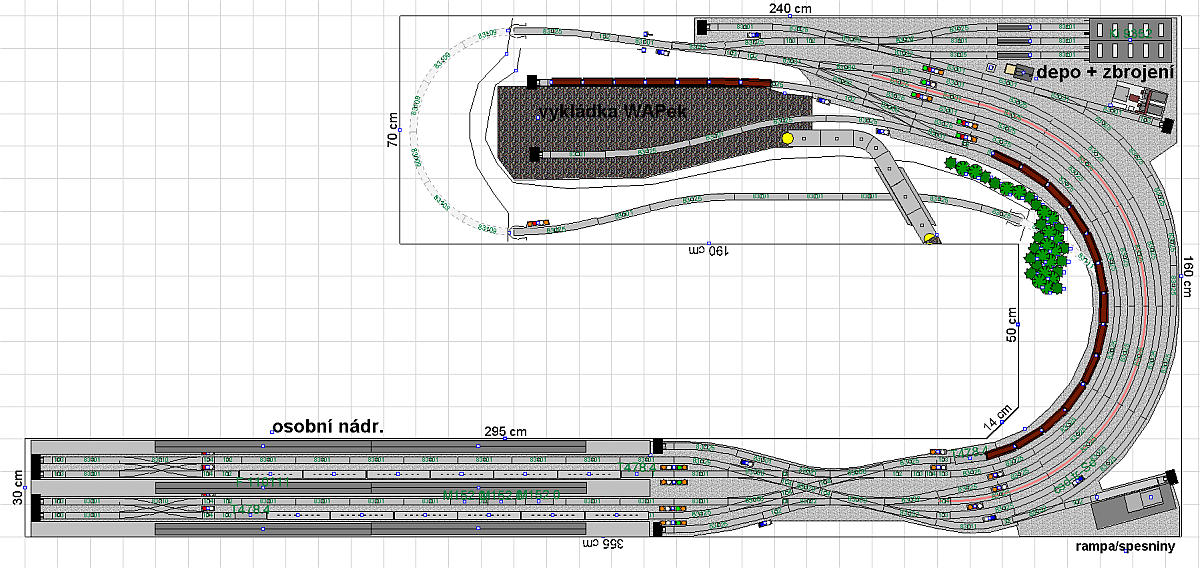Screen dimensions: 1200x568
Task: Select the upside-down '190 cm' dimension label
Action: coord(707,249)
